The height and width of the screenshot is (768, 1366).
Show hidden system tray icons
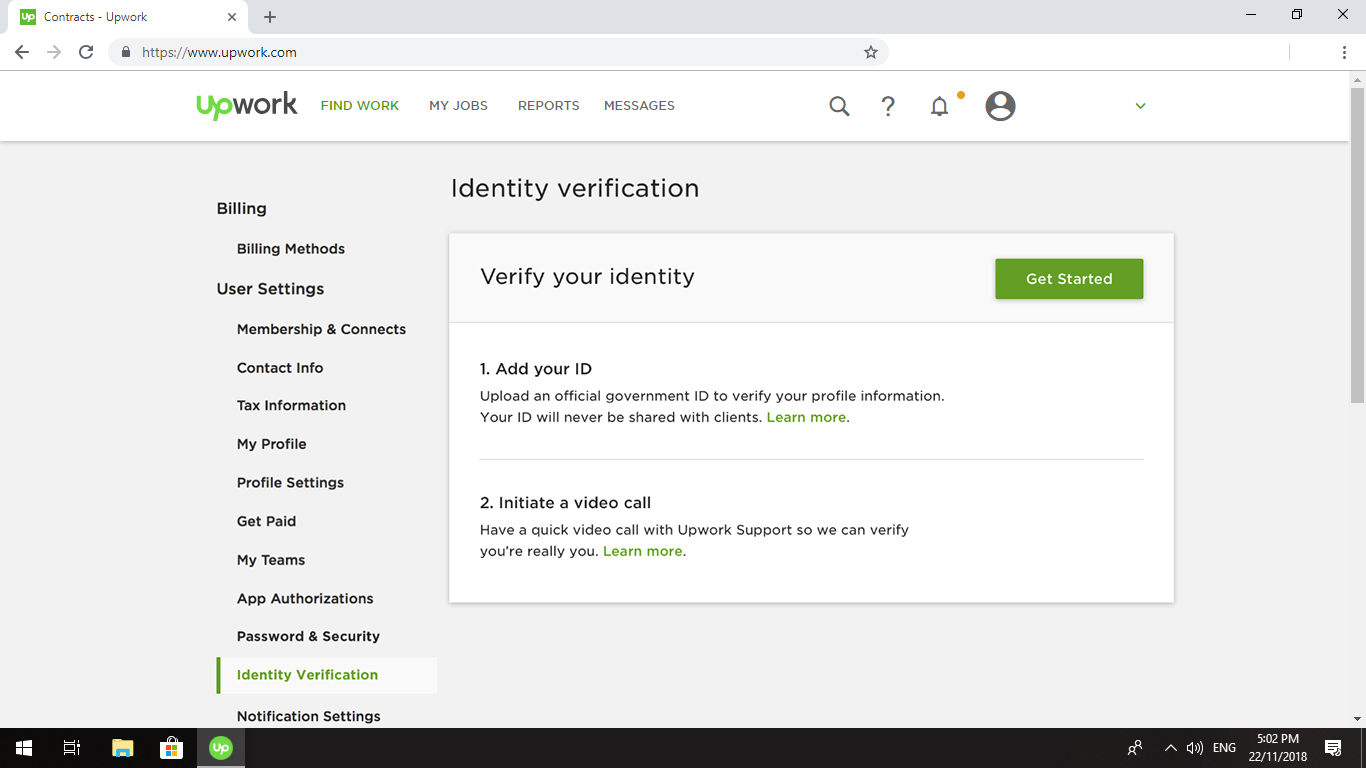click(1170, 748)
